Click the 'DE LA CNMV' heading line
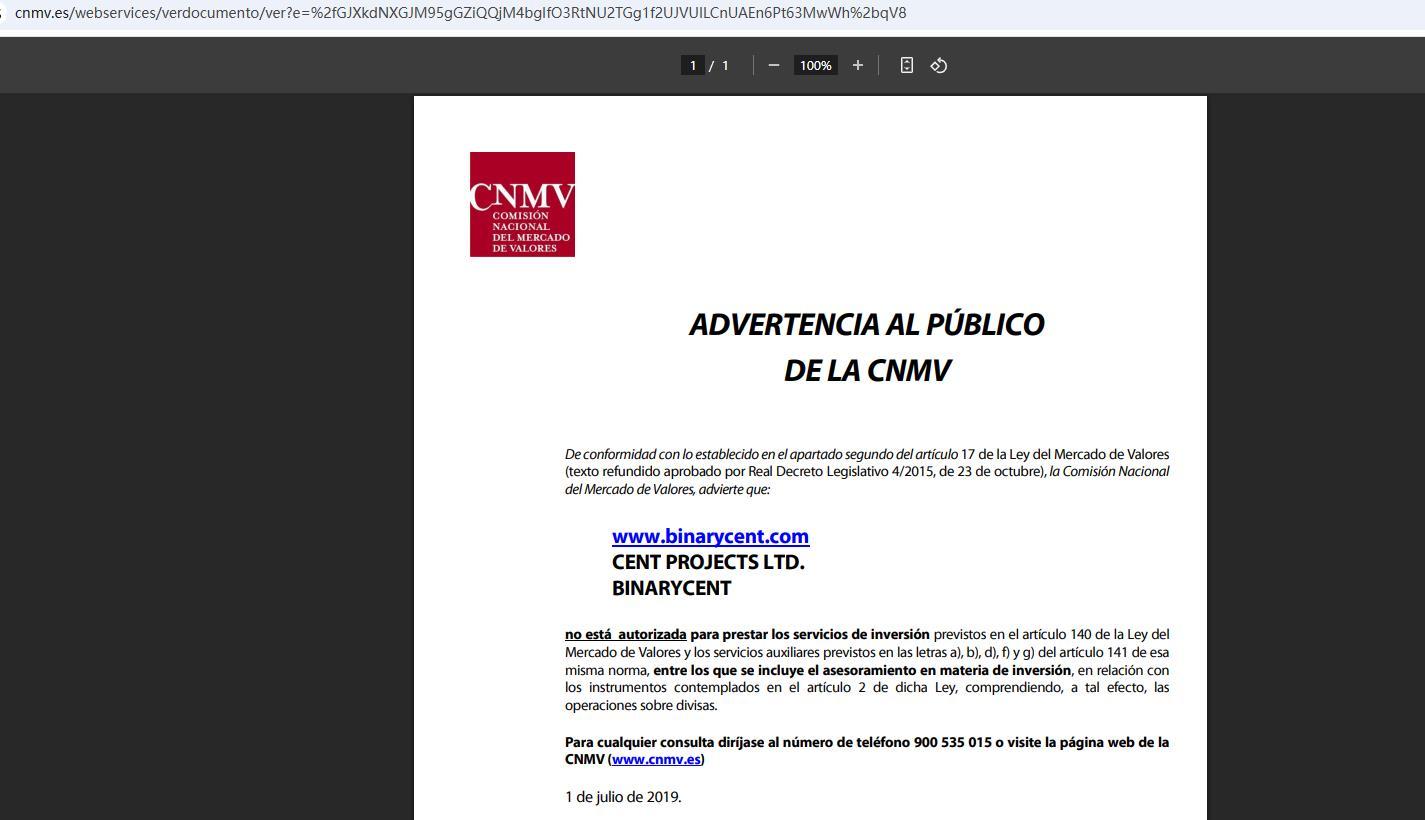Screen dimensions: 1425x820 (866, 371)
